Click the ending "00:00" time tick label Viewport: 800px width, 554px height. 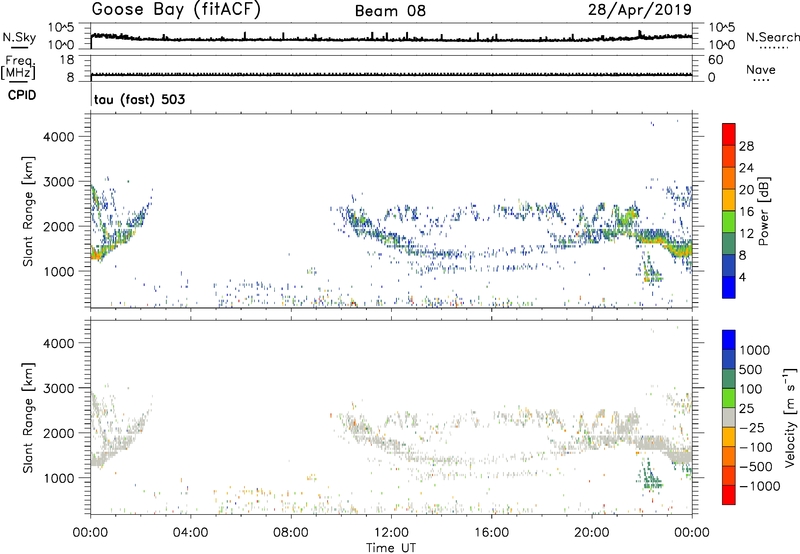[692, 533]
